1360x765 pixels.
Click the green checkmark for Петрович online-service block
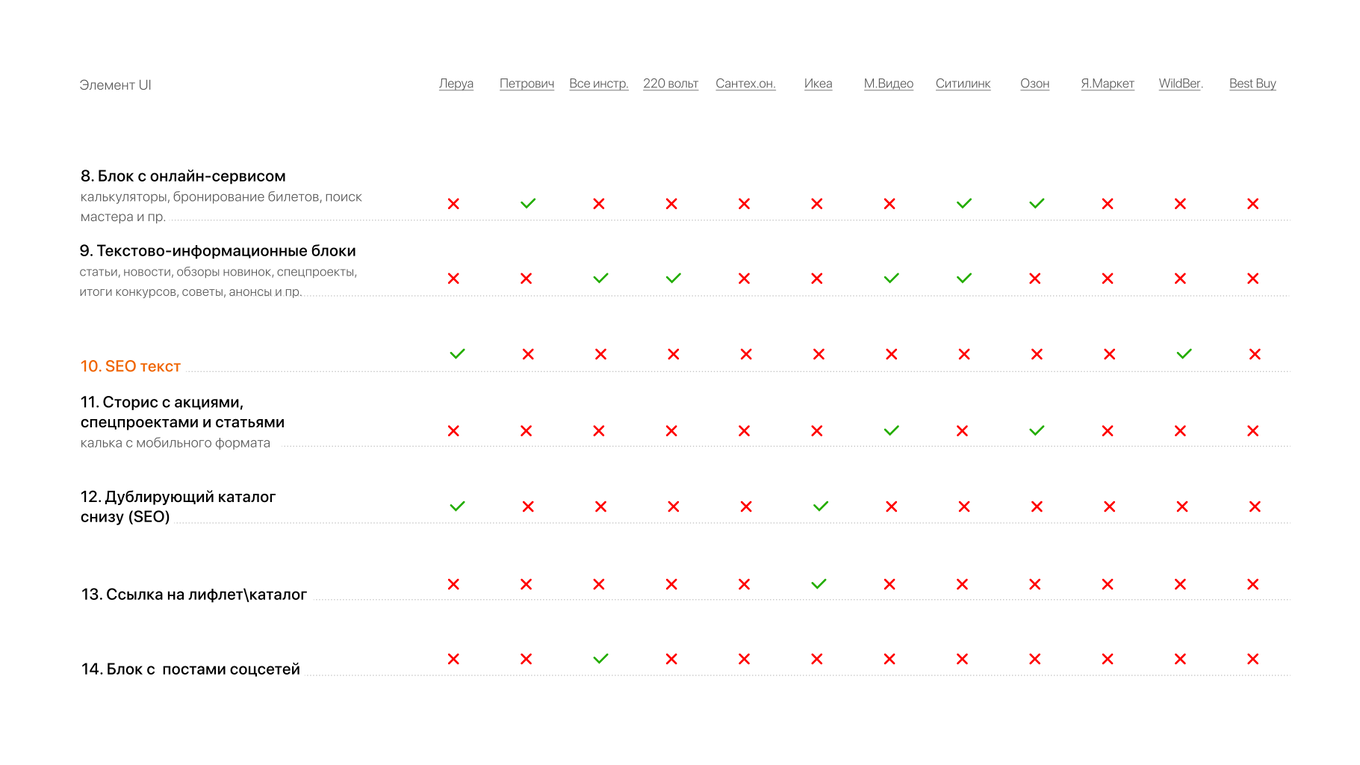coord(528,204)
